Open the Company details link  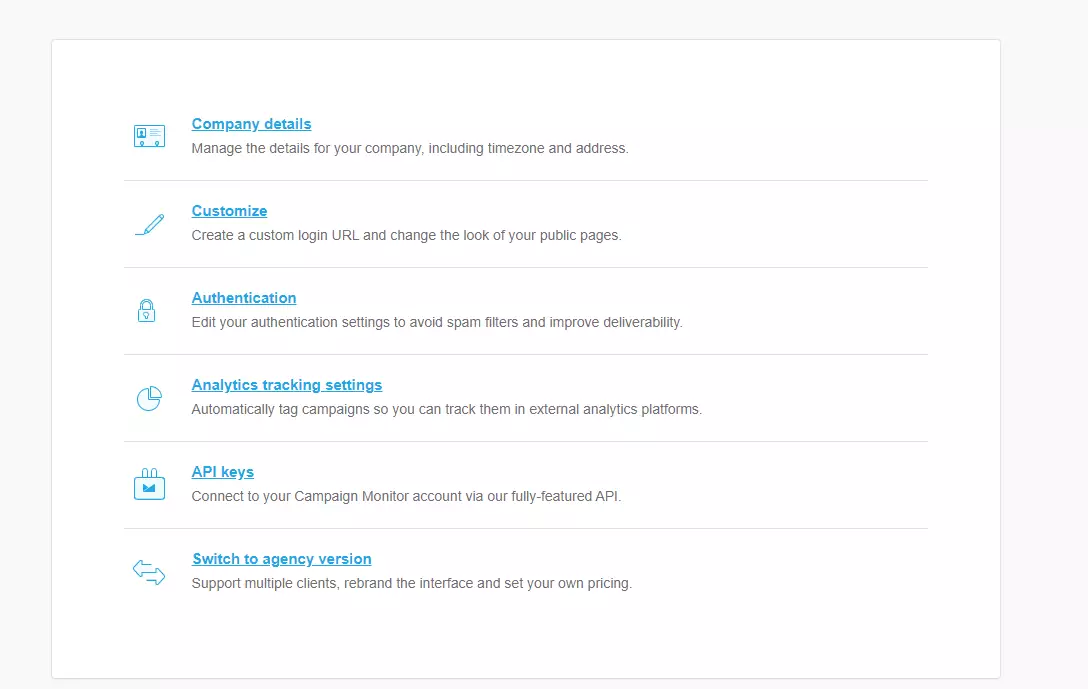coord(251,124)
